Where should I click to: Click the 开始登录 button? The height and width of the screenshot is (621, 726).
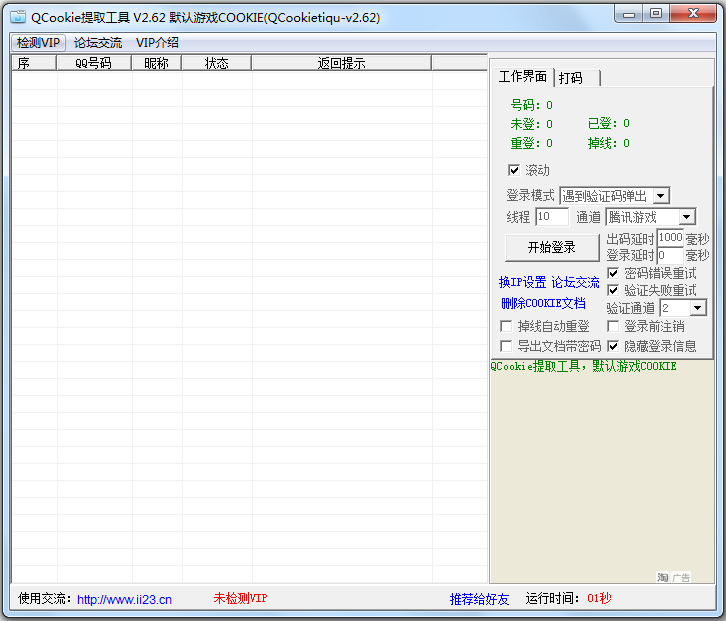tap(551, 247)
